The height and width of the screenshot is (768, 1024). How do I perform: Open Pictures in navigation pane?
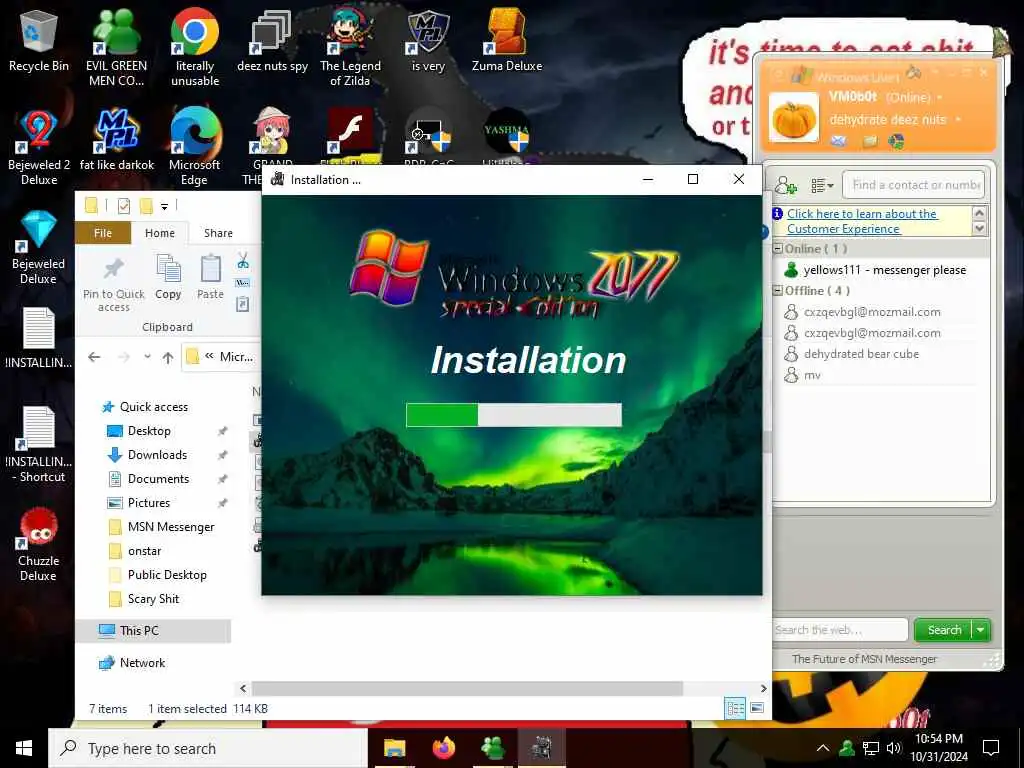click(x=149, y=503)
